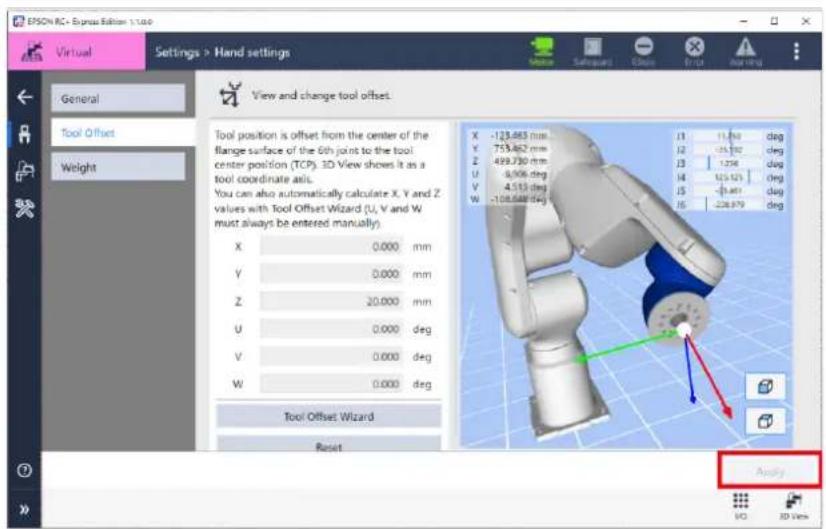
Task: Go back with the left arrow icon
Action: click(x=25, y=97)
